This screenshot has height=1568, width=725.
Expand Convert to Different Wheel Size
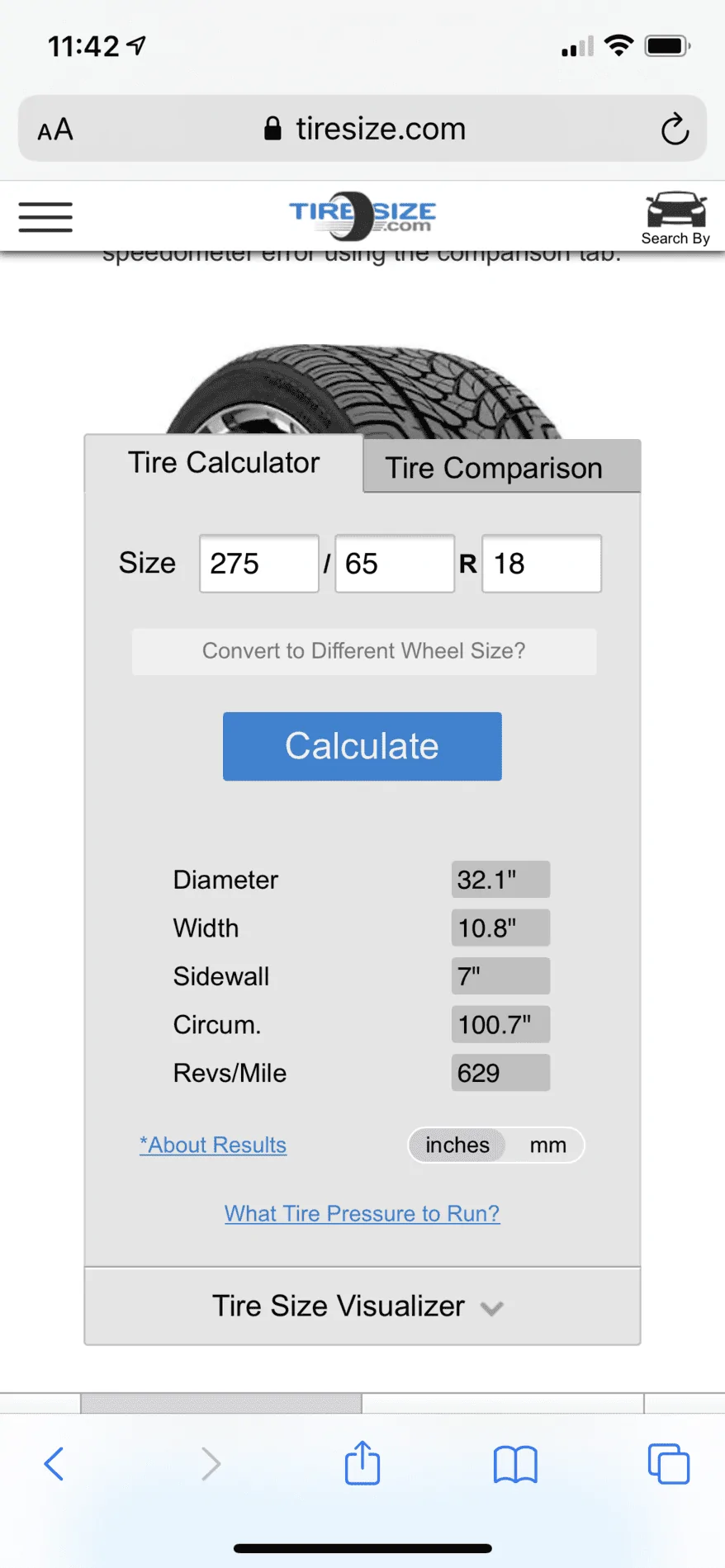pos(364,651)
